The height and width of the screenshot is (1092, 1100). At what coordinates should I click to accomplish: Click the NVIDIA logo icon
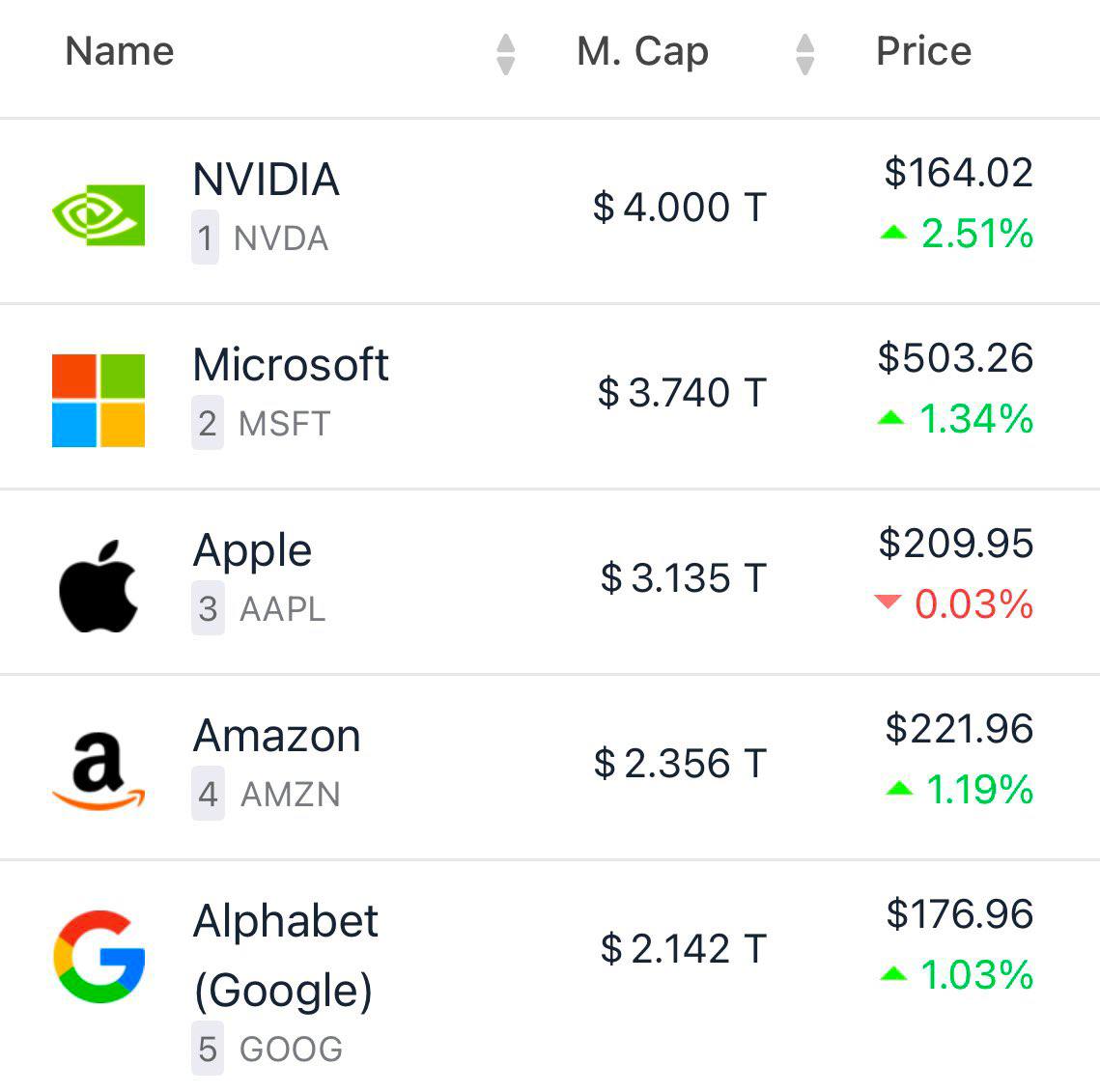point(99,214)
